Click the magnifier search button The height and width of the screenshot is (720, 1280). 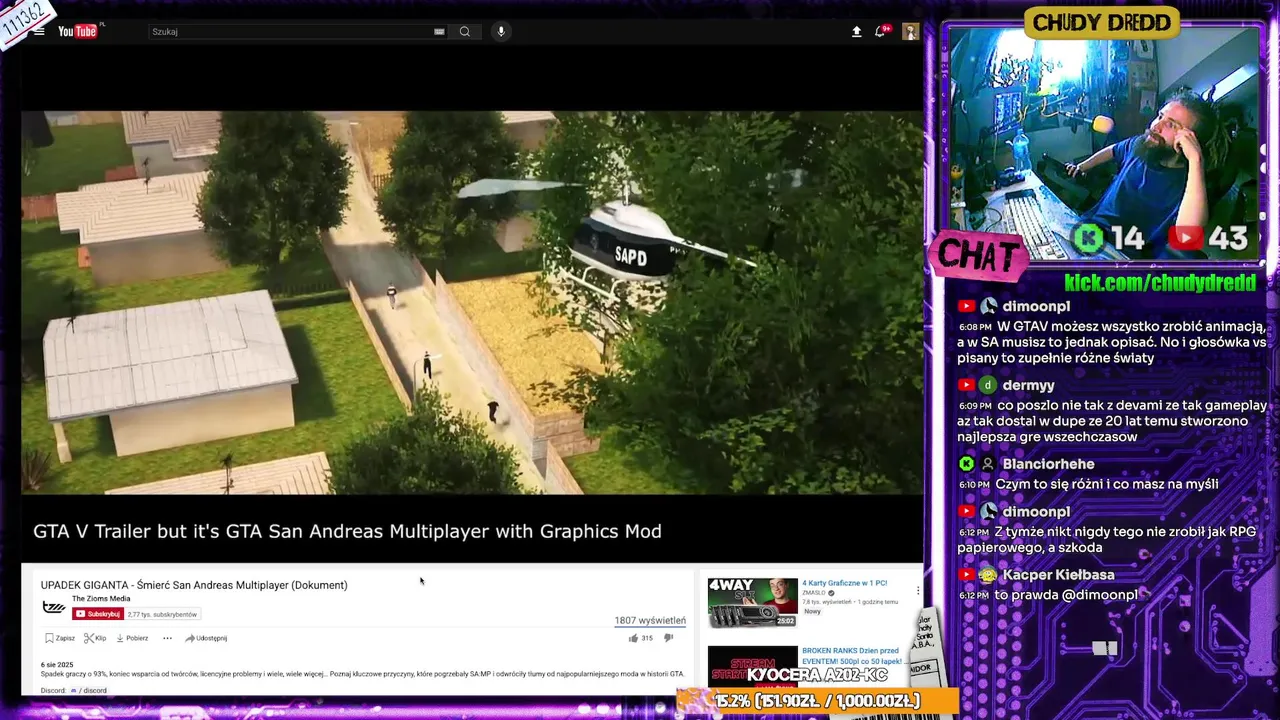(465, 32)
